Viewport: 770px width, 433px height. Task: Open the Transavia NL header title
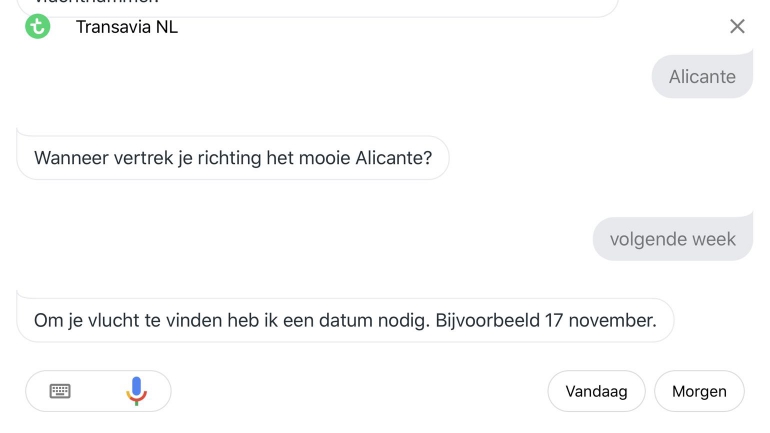click(127, 27)
